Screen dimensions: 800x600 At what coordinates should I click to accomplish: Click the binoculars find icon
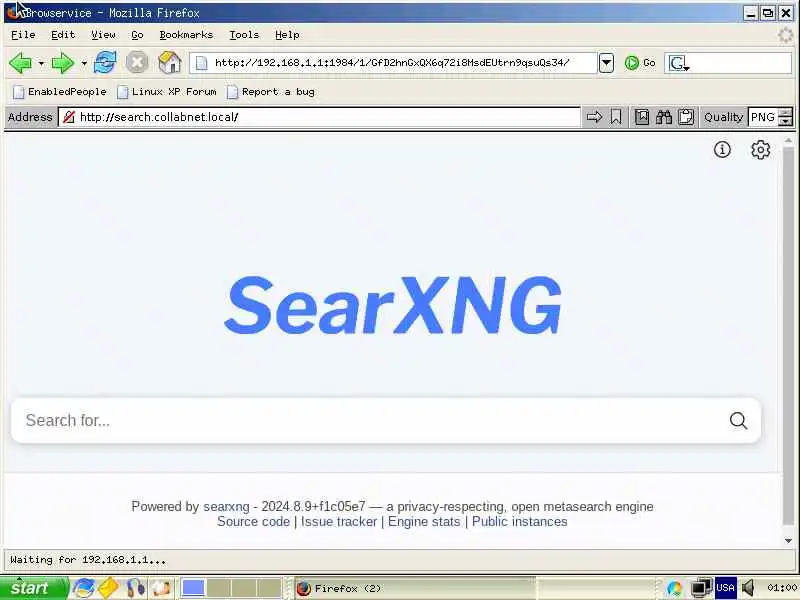(x=664, y=117)
